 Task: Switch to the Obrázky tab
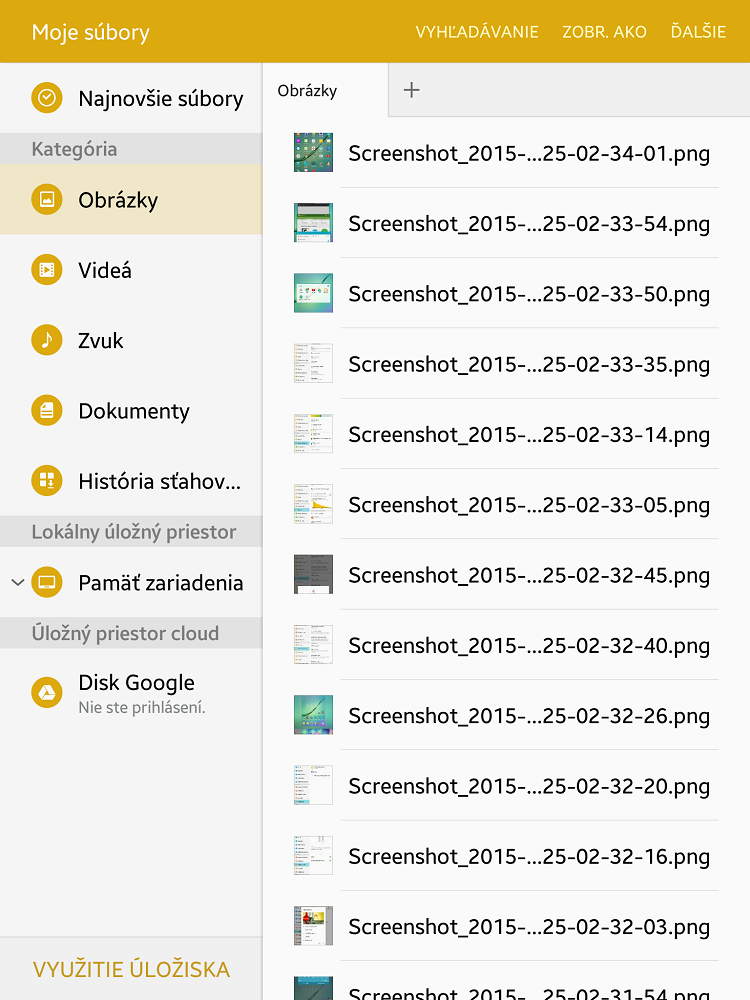[308, 91]
